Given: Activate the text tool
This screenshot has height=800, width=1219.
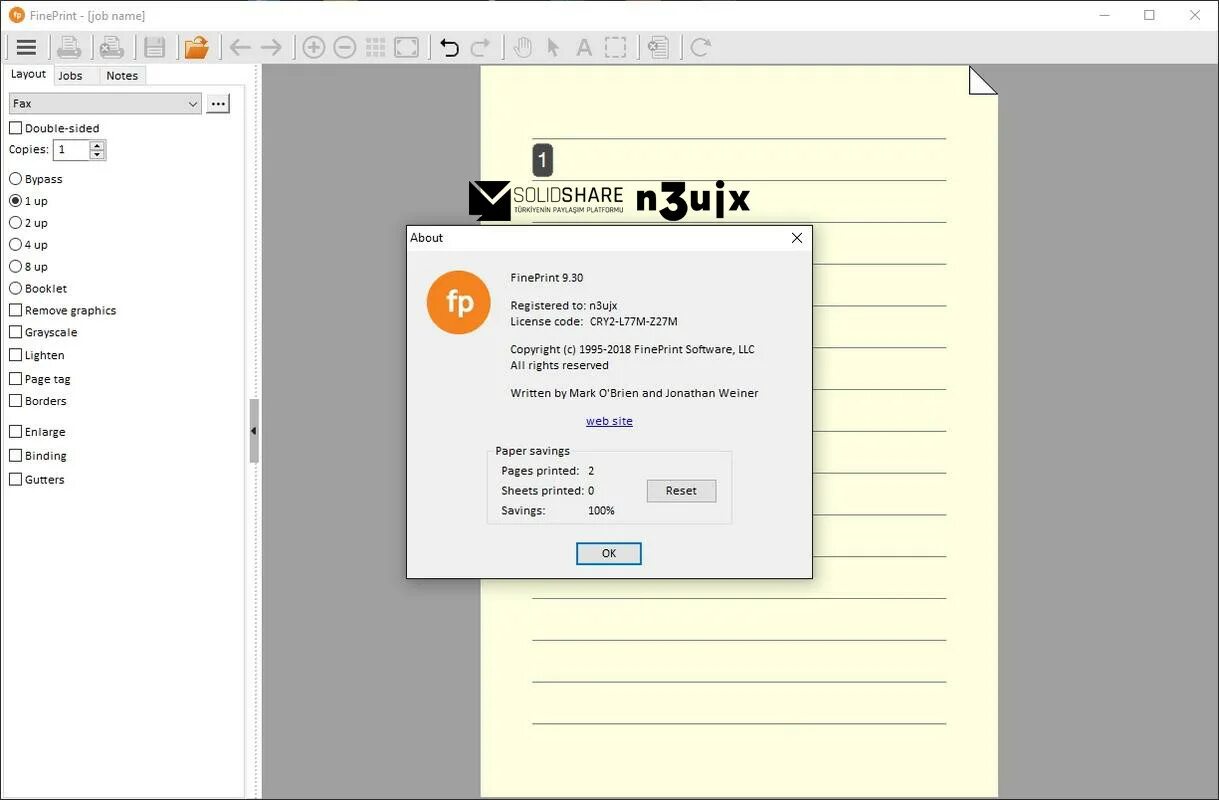Looking at the screenshot, I should coord(583,46).
